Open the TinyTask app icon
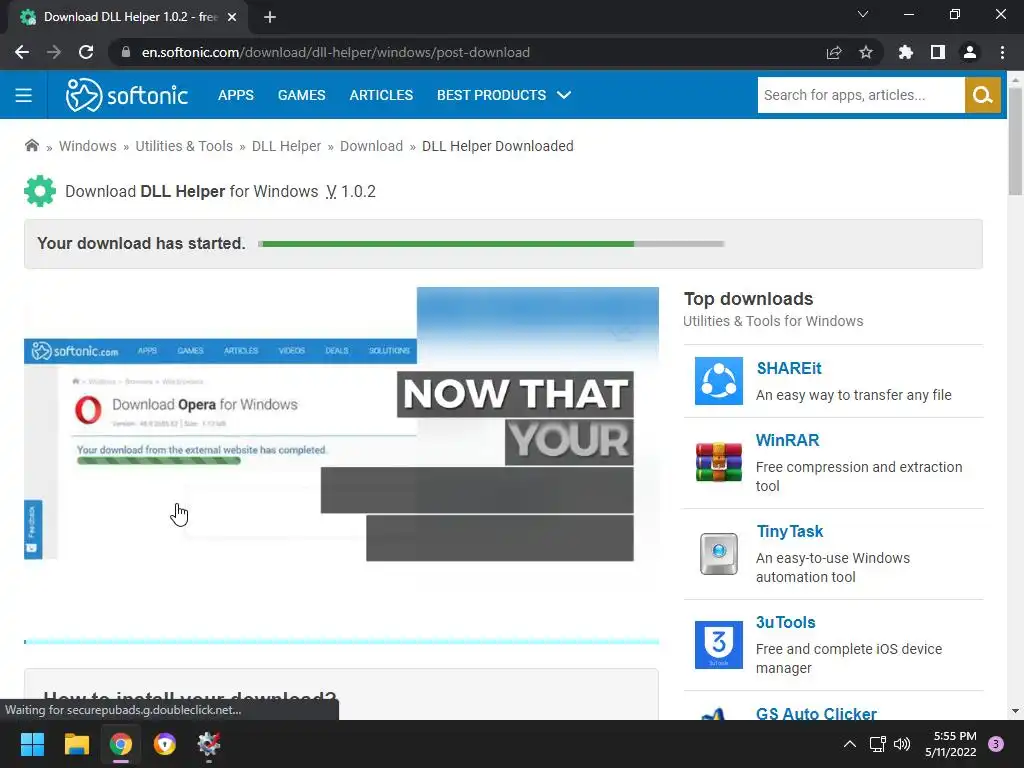The image size is (1024, 768). (x=718, y=554)
